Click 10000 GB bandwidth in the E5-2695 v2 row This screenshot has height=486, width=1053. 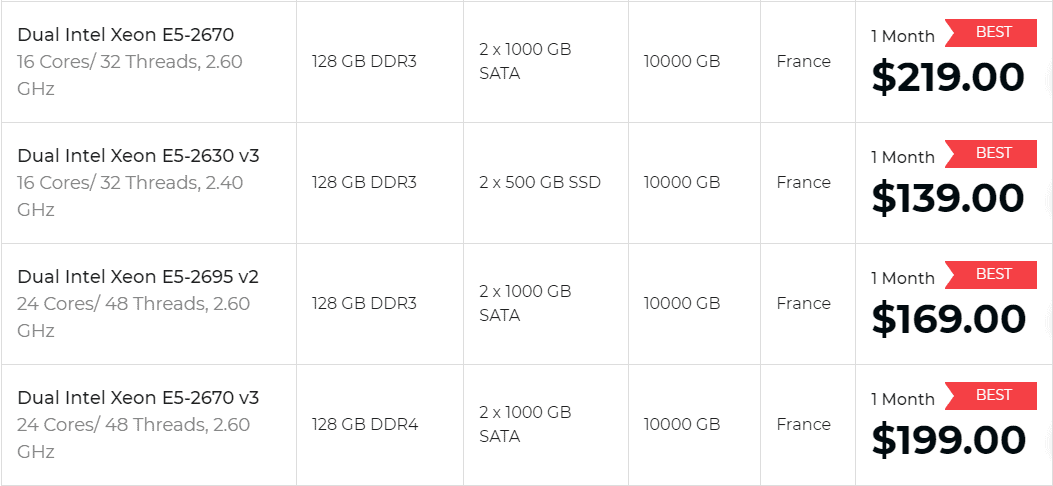click(x=682, y=303)
